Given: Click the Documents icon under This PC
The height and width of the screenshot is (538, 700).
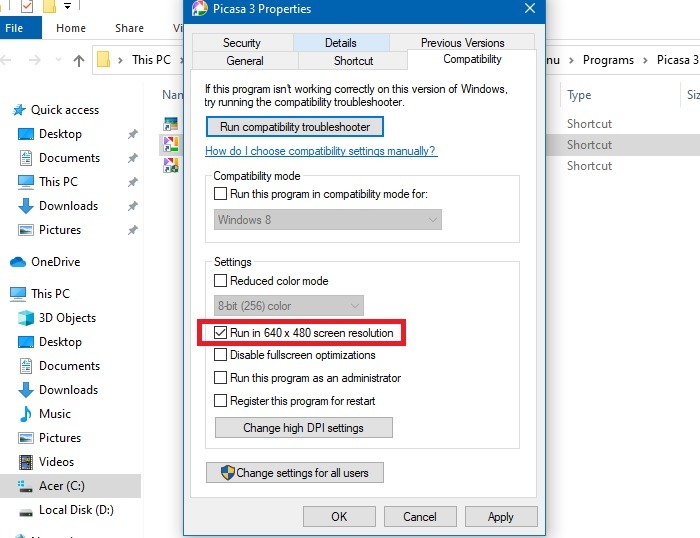Looking at the screenshot, I should click(x=25, y=366).
